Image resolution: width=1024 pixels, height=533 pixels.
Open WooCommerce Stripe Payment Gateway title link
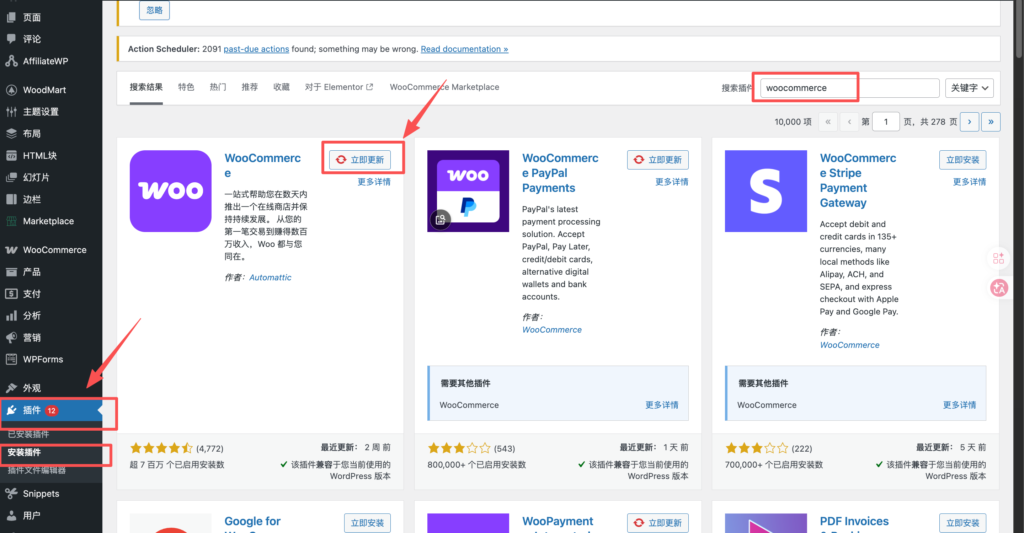(x=858, y=180)
